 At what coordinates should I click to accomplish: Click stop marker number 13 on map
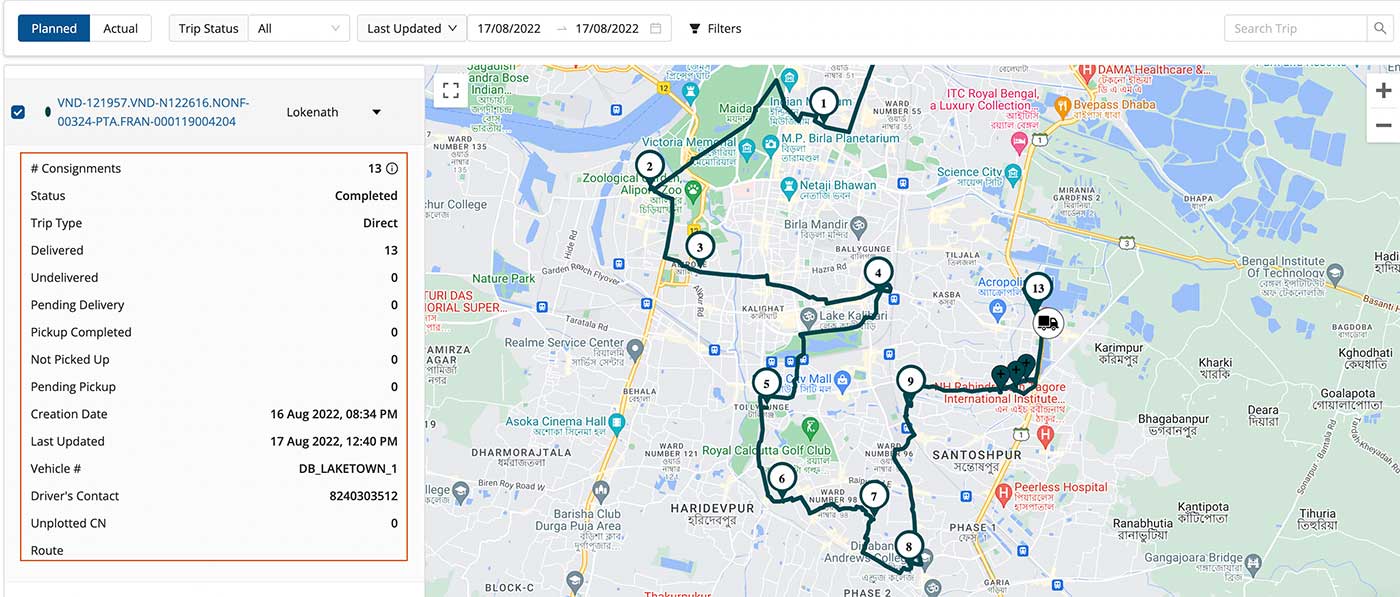click(1038, 288)
